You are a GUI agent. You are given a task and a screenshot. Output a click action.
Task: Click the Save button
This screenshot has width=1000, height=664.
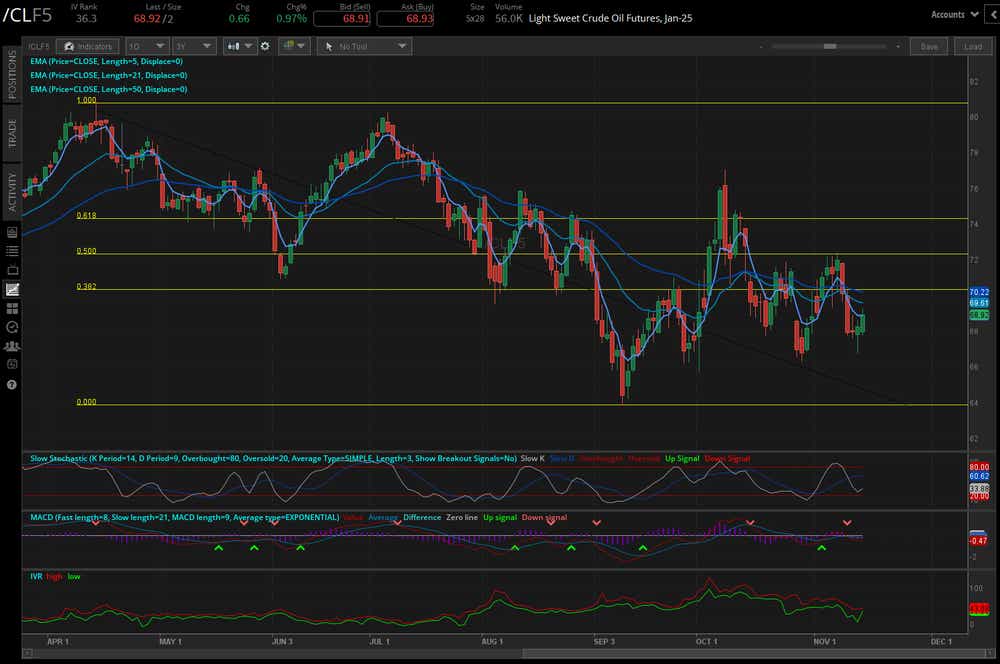[x=929, y=46]
